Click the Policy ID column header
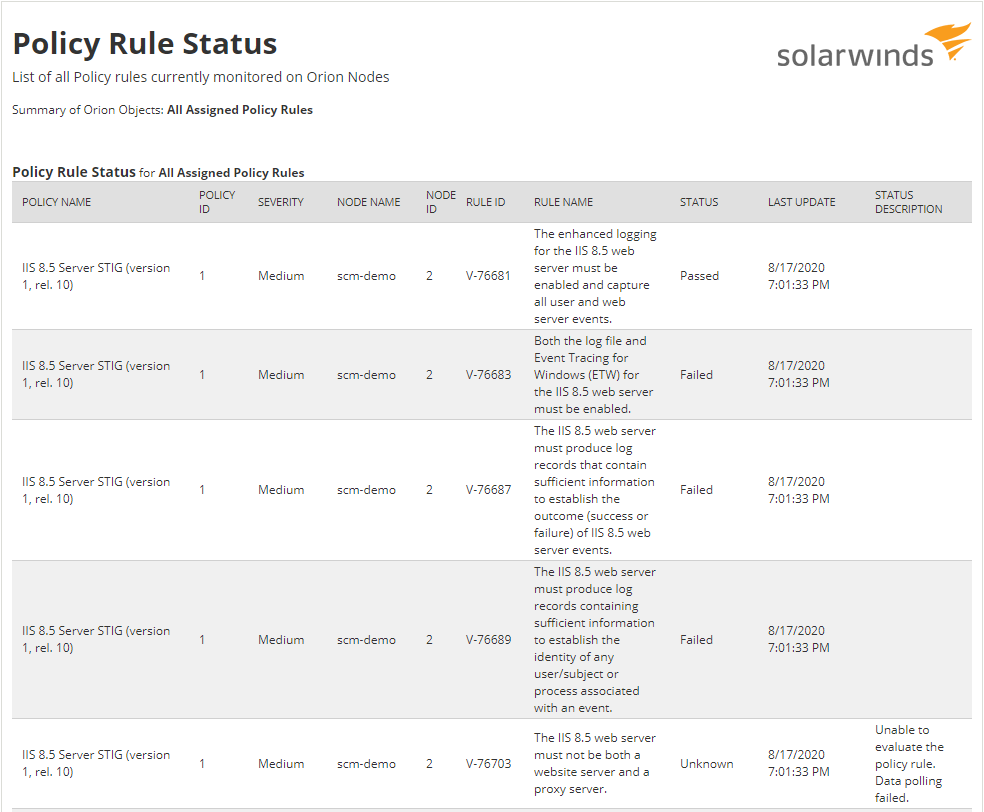This screenshot has width=984, height=812. 217,202
